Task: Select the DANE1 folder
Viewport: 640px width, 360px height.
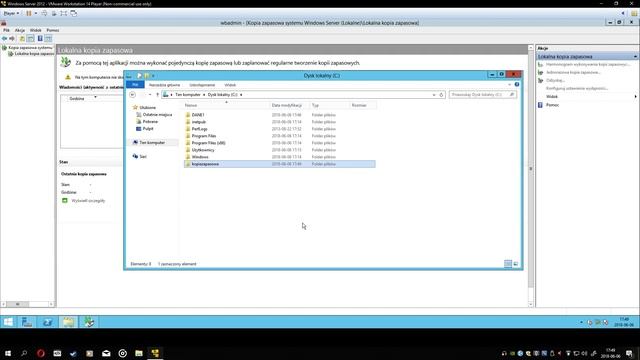Action: coord(198,115)
